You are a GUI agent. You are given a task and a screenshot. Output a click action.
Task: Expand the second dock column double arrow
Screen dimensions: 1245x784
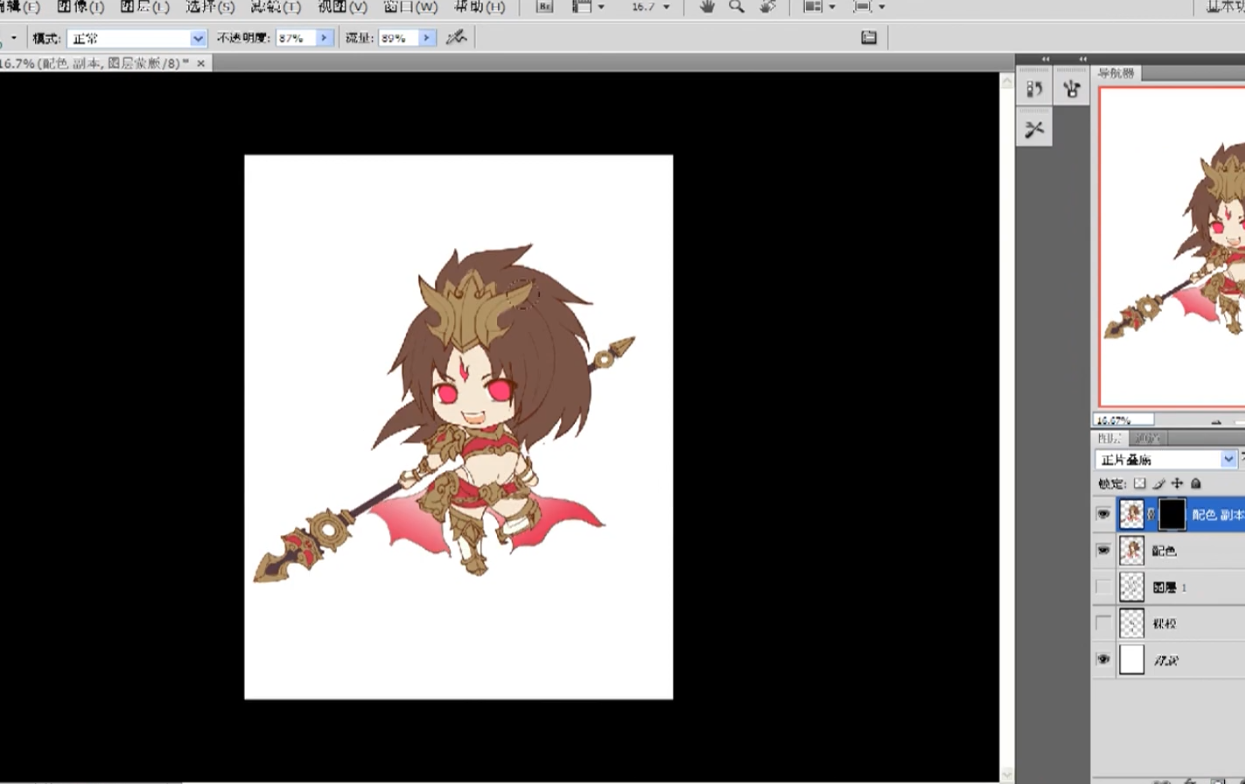(1083, 59)
